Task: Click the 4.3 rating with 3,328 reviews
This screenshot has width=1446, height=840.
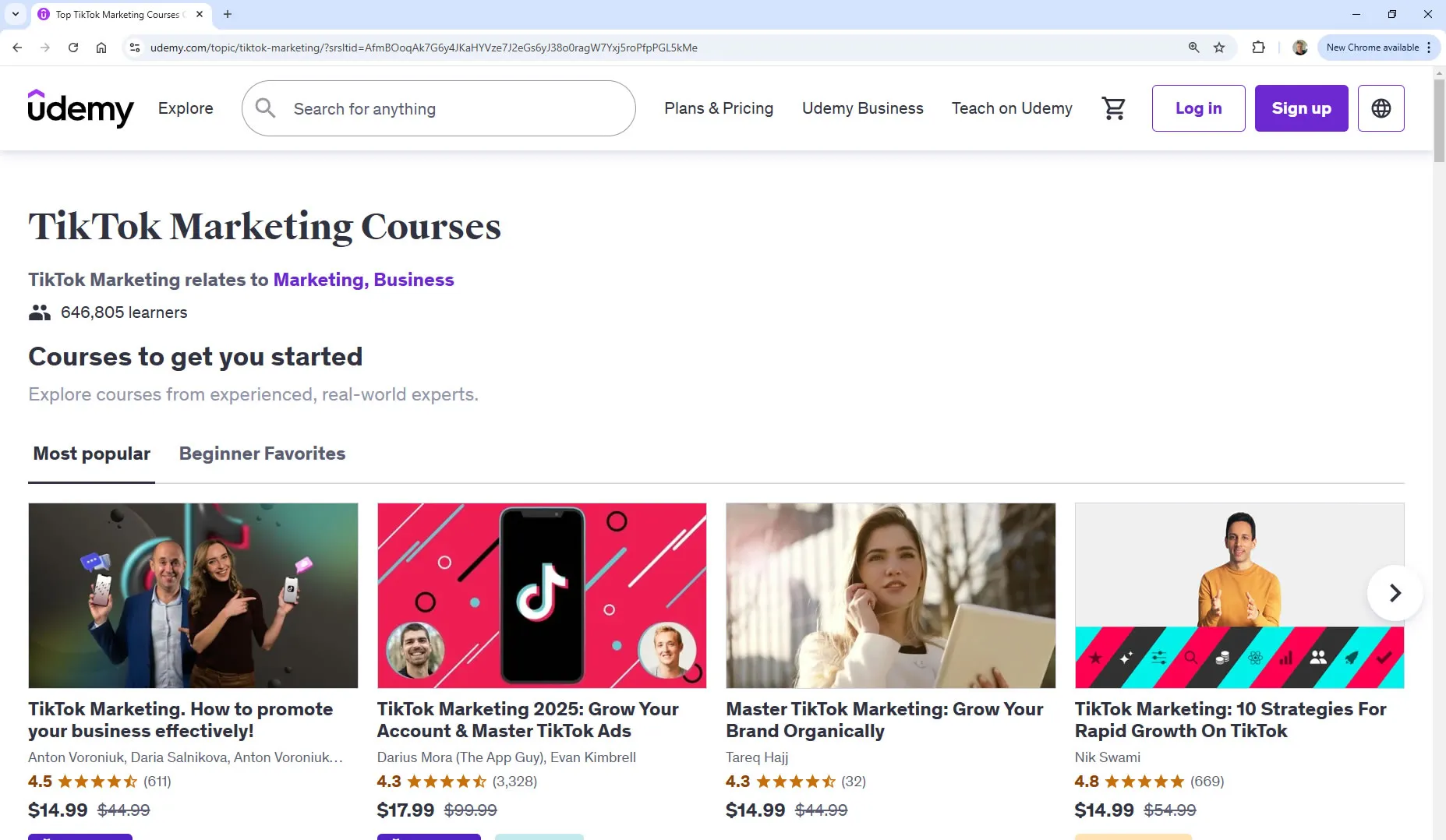Action: [457, 782]
